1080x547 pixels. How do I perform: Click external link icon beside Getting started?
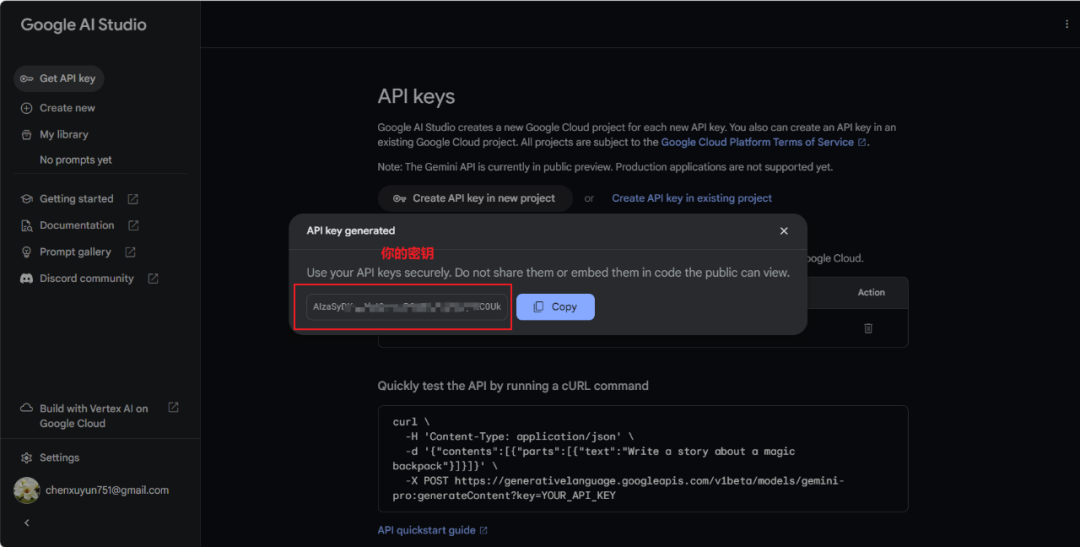[x=133, y=198]
